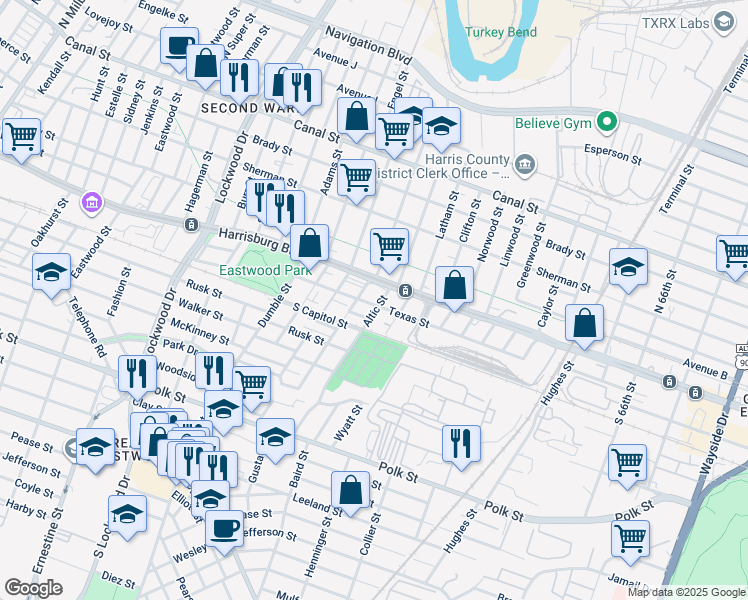Click the Believe Gym label
The width and height of the screenshot is (748, 600).
(x=553, y=124)
